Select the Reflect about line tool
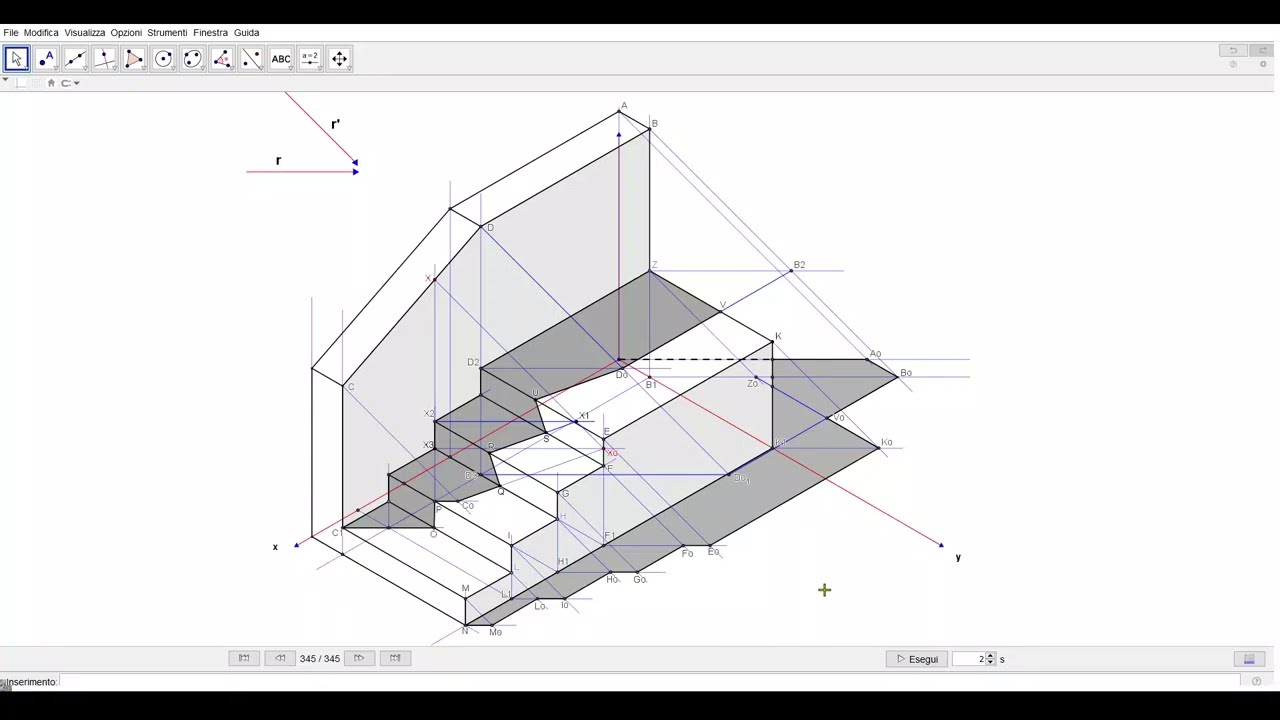 pos(251,59)
